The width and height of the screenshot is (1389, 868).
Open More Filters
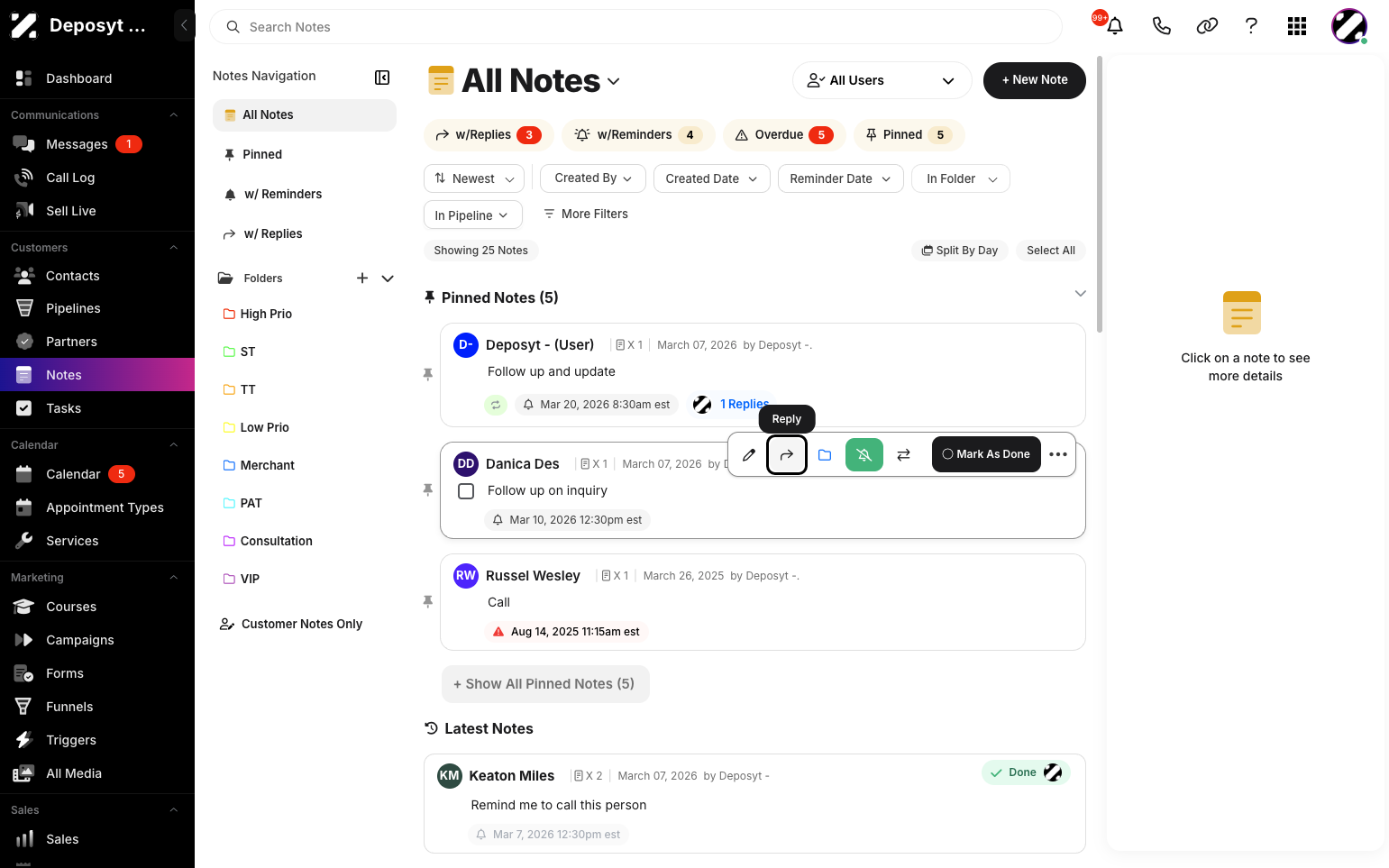585,214
